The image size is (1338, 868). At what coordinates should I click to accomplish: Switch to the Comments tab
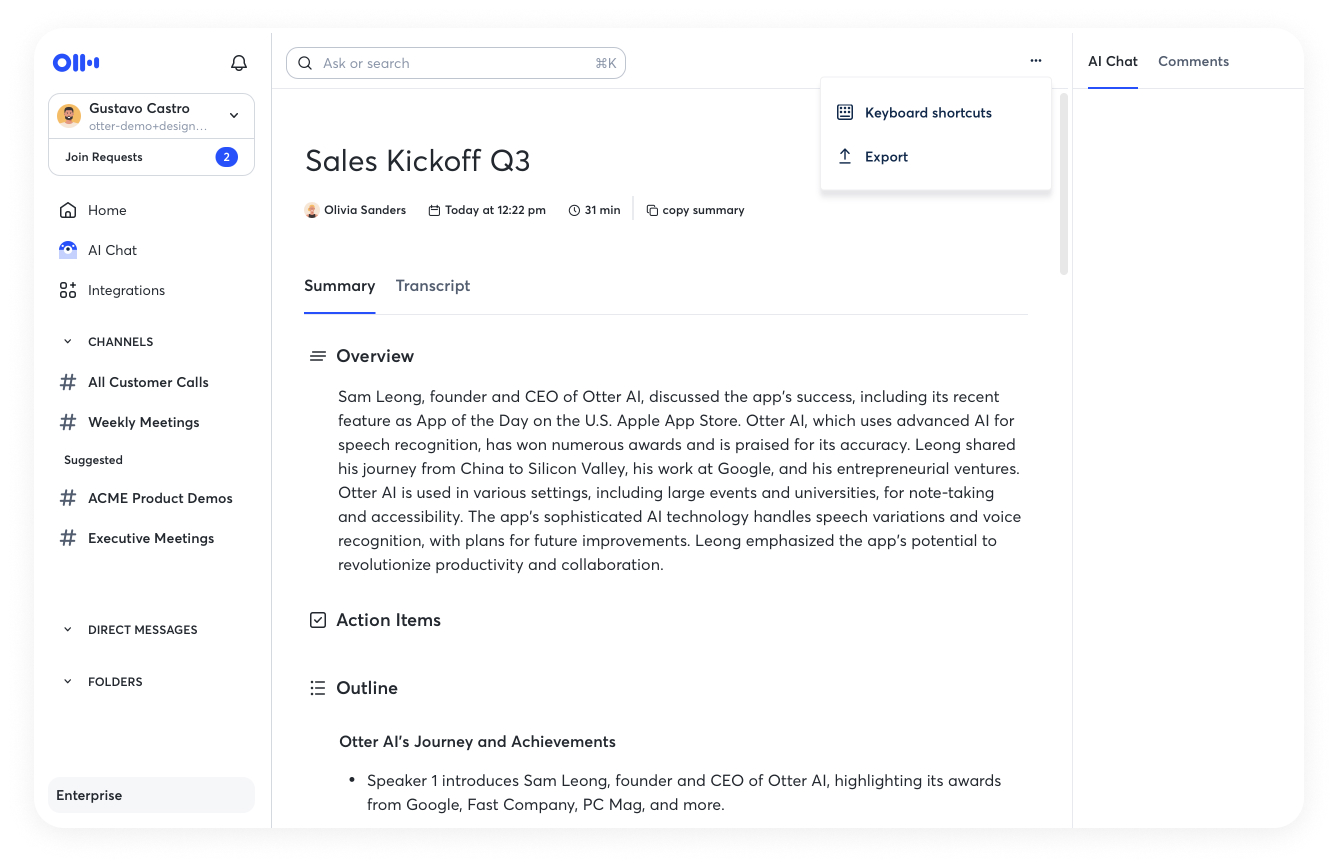point(1193,61)
